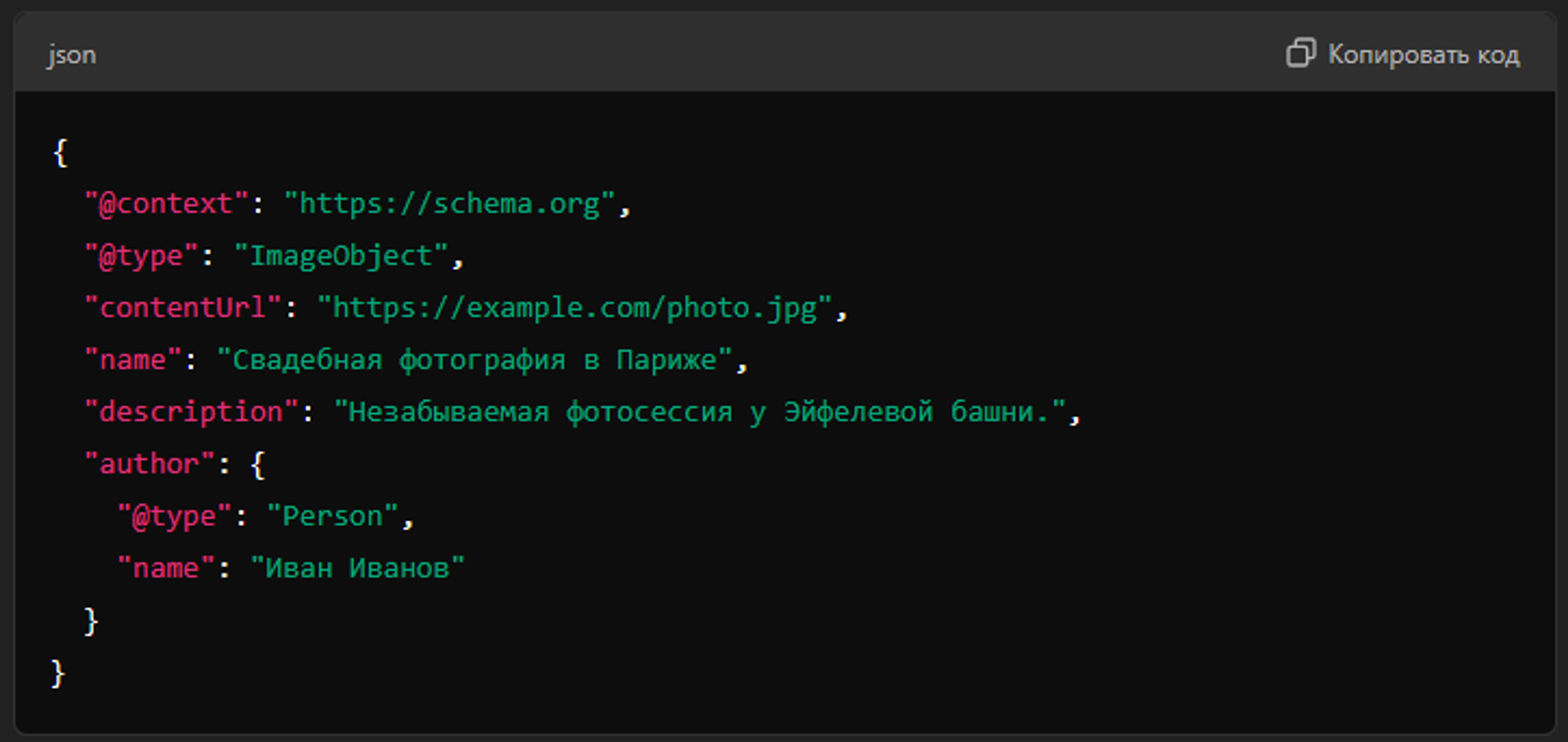Image resolution: width=1568 pixels, height=742 pixels.
Task: Click the "ImageObject" value
Action: [x=341, y=256]
